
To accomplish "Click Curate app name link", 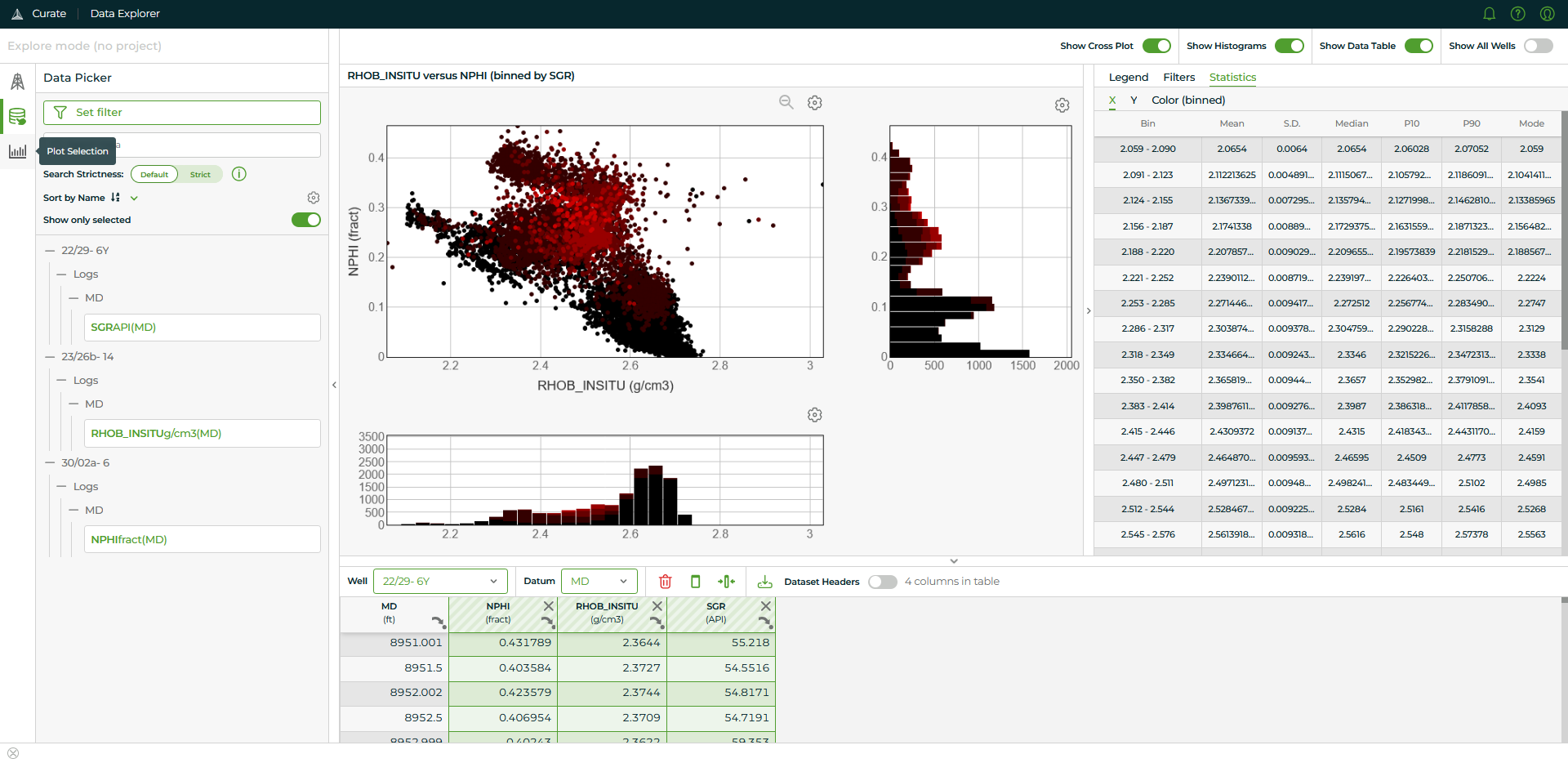I will coord(49,14).
